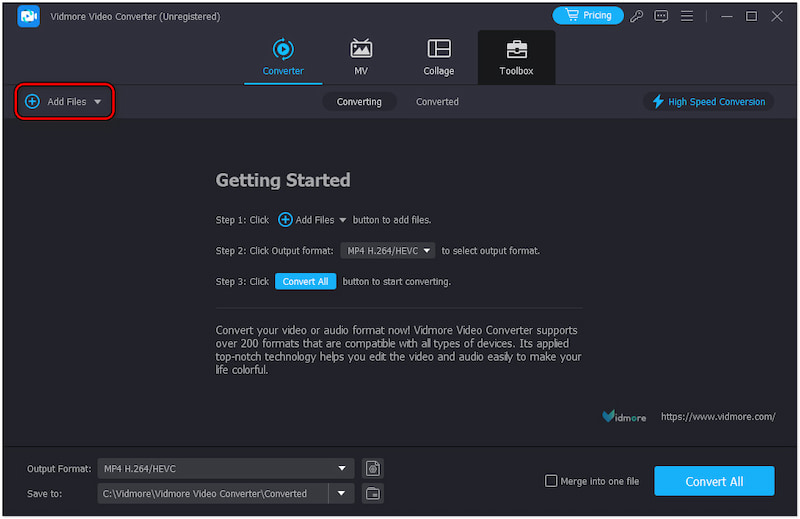
Task: Open MP4 H.264/HEVC dropdown in Step 2
Action: [388, 251]
